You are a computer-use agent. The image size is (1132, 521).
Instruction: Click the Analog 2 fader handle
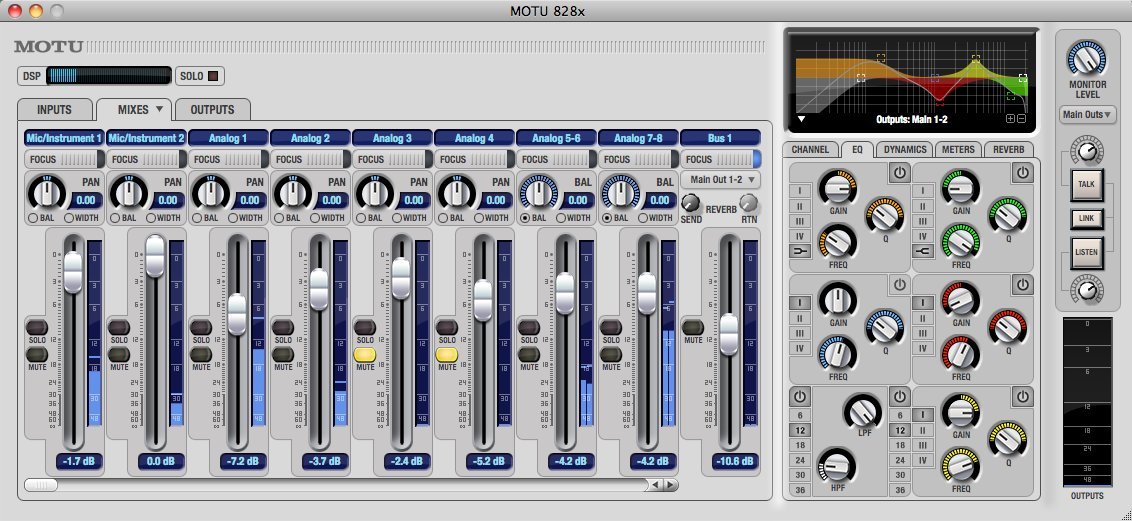point(318,289)
